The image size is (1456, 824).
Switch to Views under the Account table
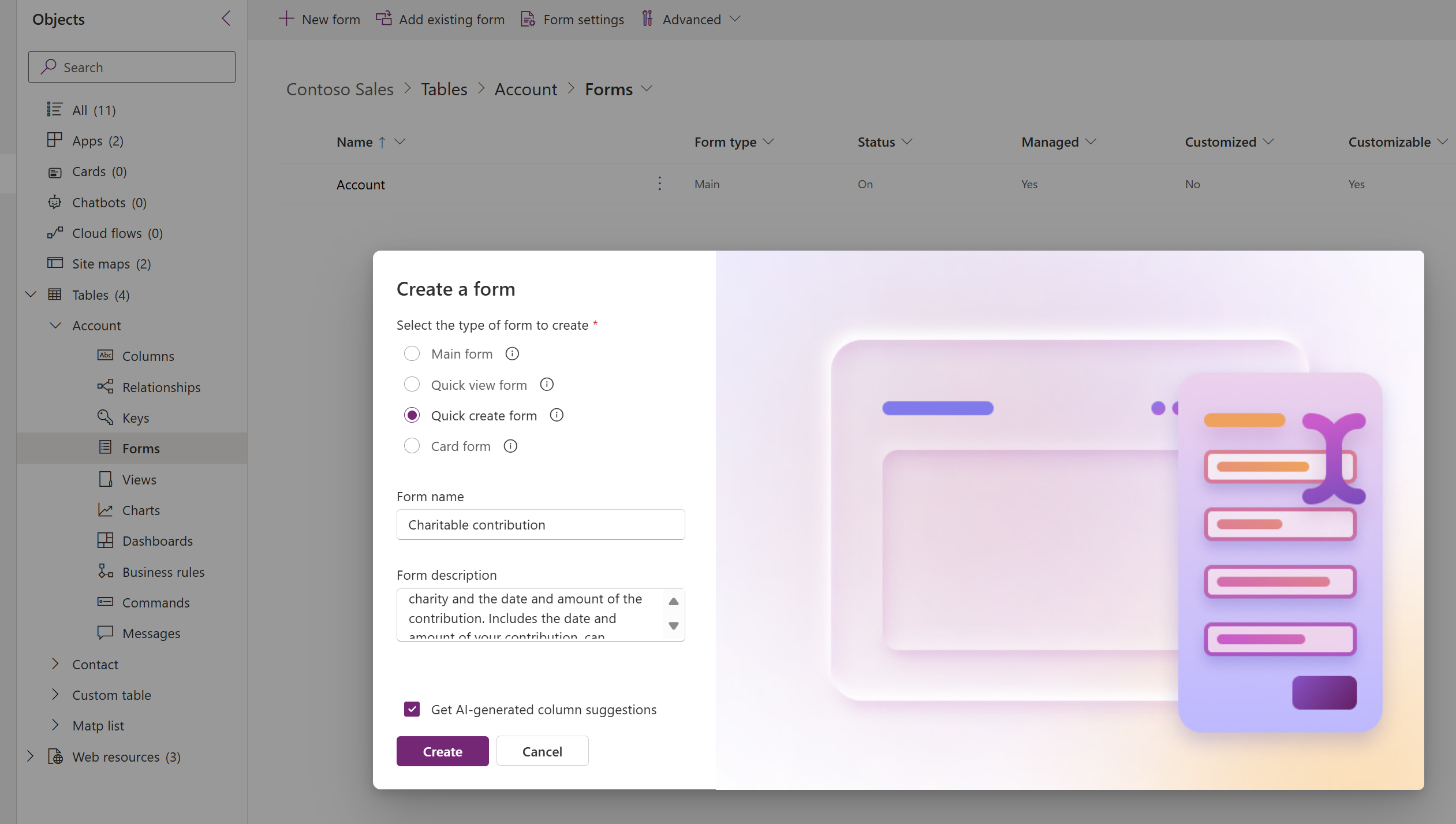(139, 479)
